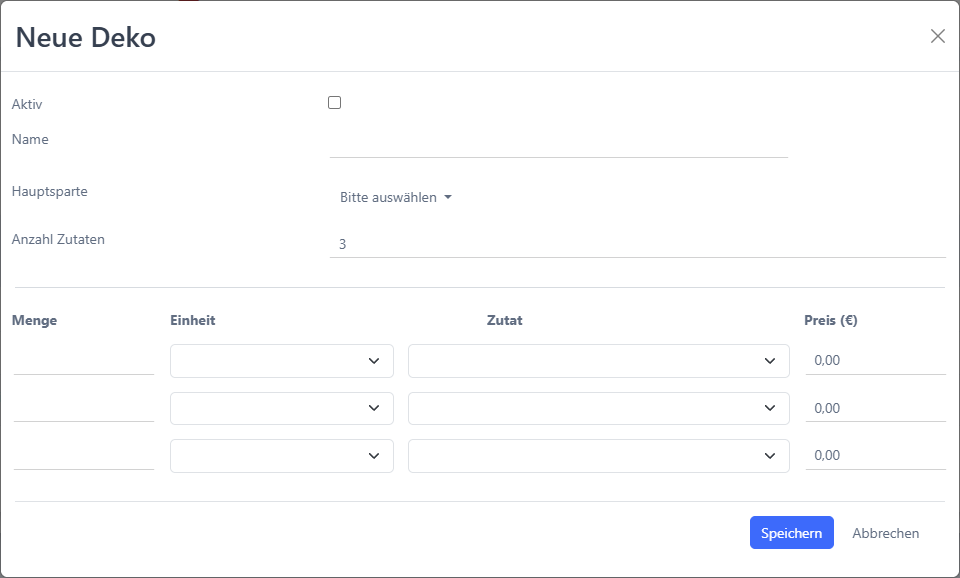The height and width of the screenshot is (578, 960).
Task: Enable the Aktiv checkbox
Action: coord(334,103)
